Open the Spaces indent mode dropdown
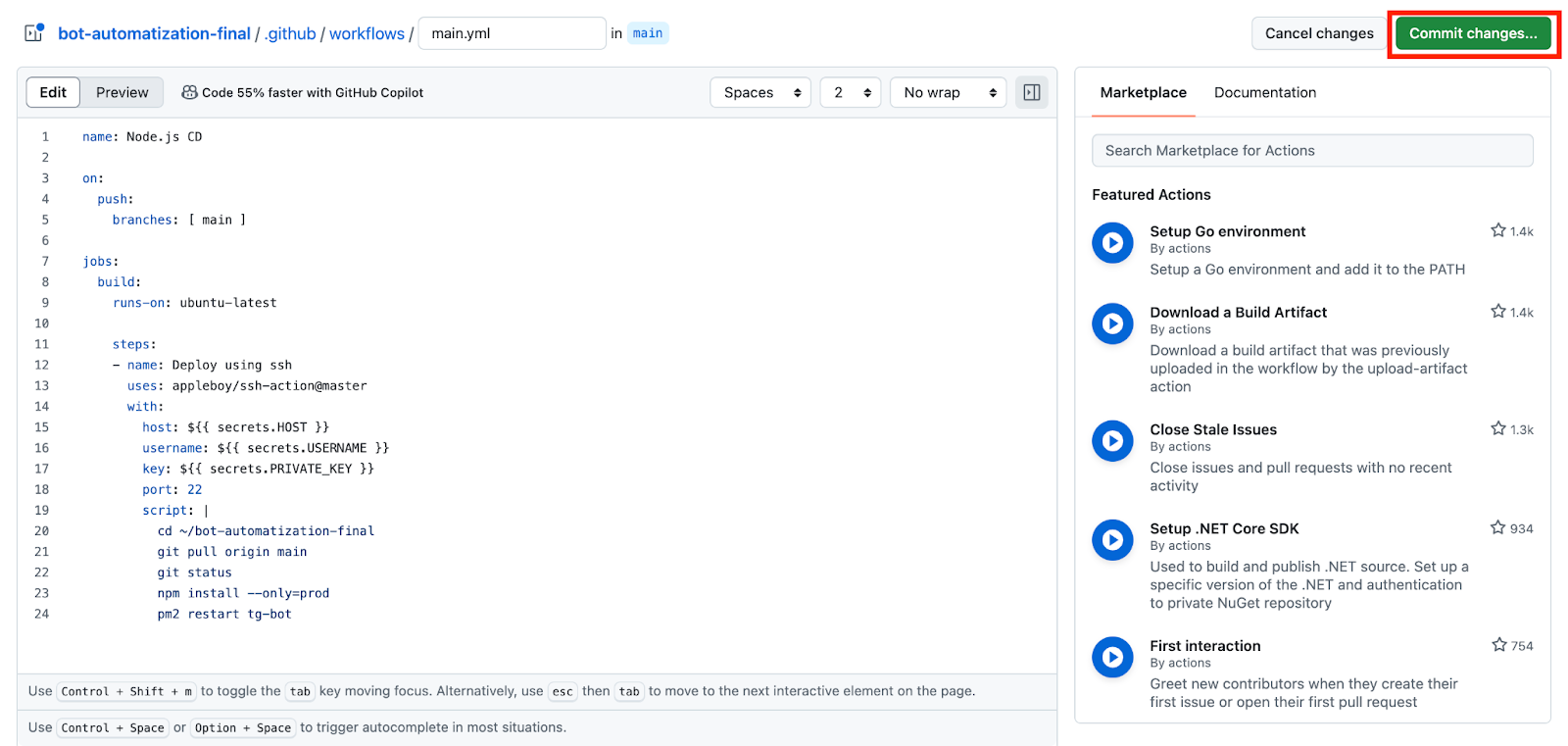 [760, 92]
